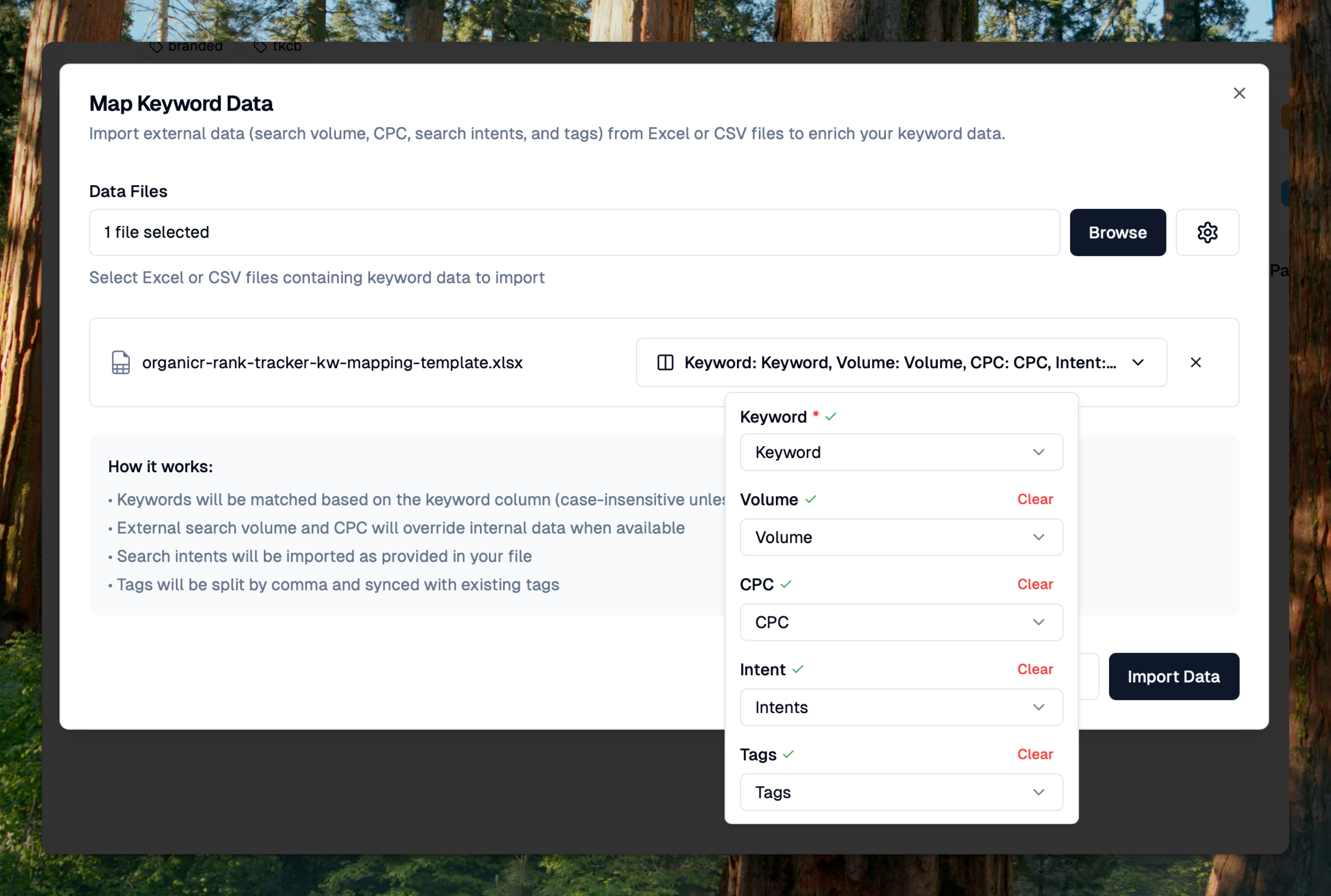
Task: Open the Tags column dropdown
Action: point(901,792)
